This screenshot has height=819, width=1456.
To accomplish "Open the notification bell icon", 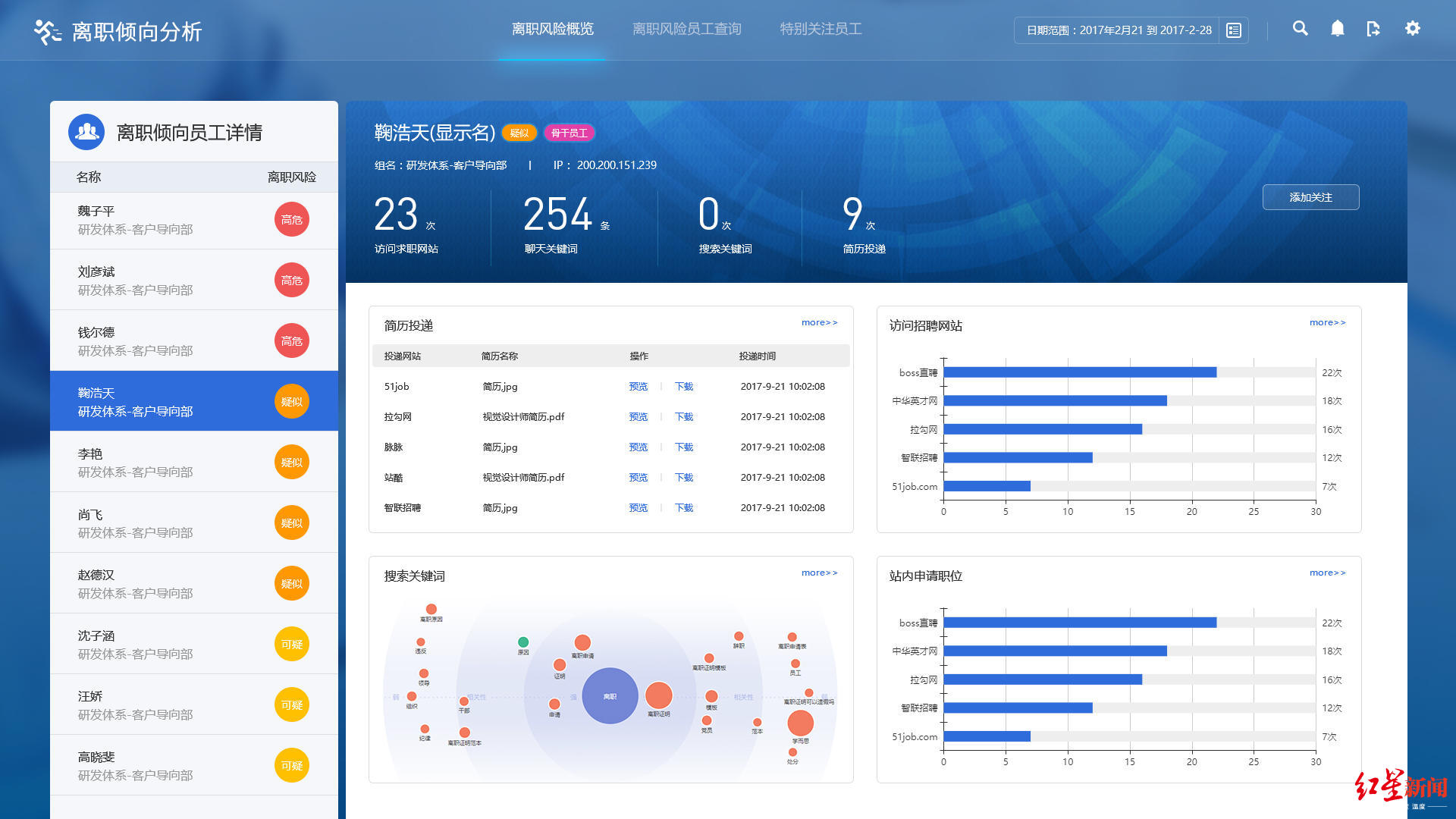I will point(1337,29).
